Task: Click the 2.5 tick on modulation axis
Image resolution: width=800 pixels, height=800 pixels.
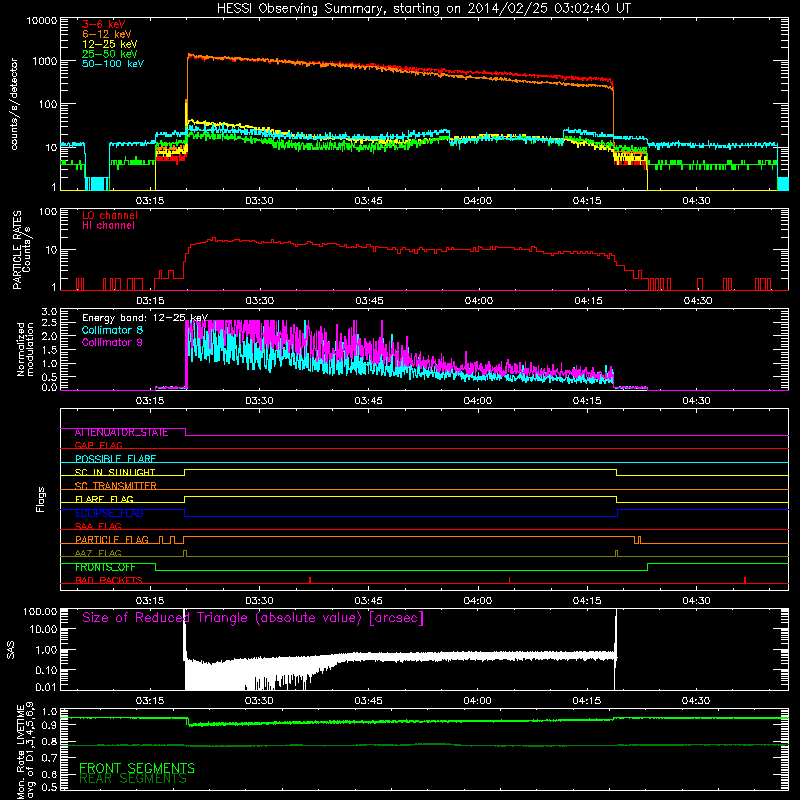Action: click(x=49, y=323)
